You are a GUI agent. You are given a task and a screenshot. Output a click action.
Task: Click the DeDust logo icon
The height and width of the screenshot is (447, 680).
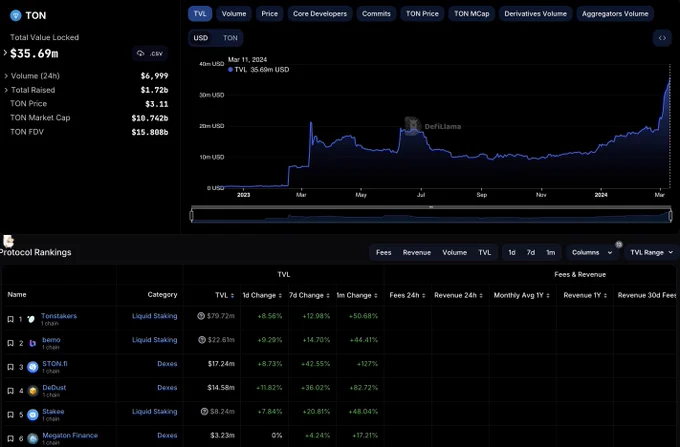coord(33,391)
